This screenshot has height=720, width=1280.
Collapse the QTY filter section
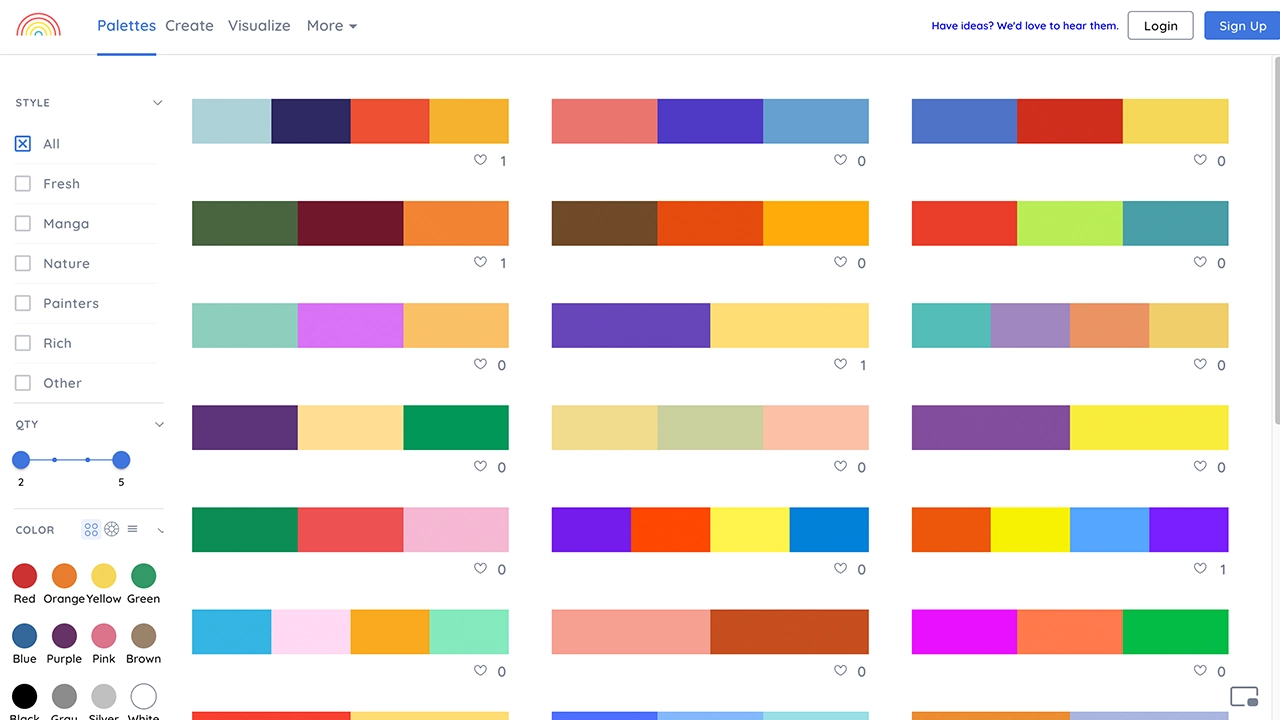click(x=158, y=425)
